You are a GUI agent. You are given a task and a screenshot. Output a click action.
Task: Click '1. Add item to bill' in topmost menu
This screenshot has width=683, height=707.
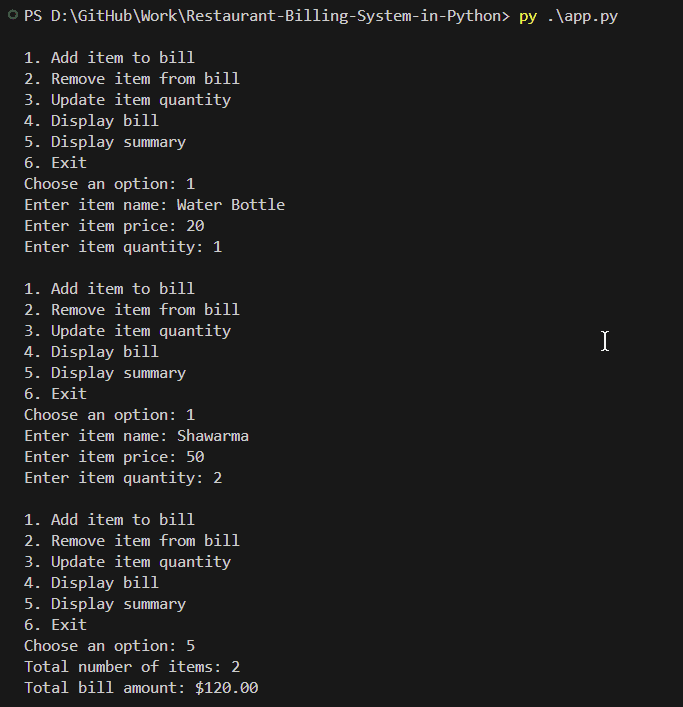click(x=109, y=58)
